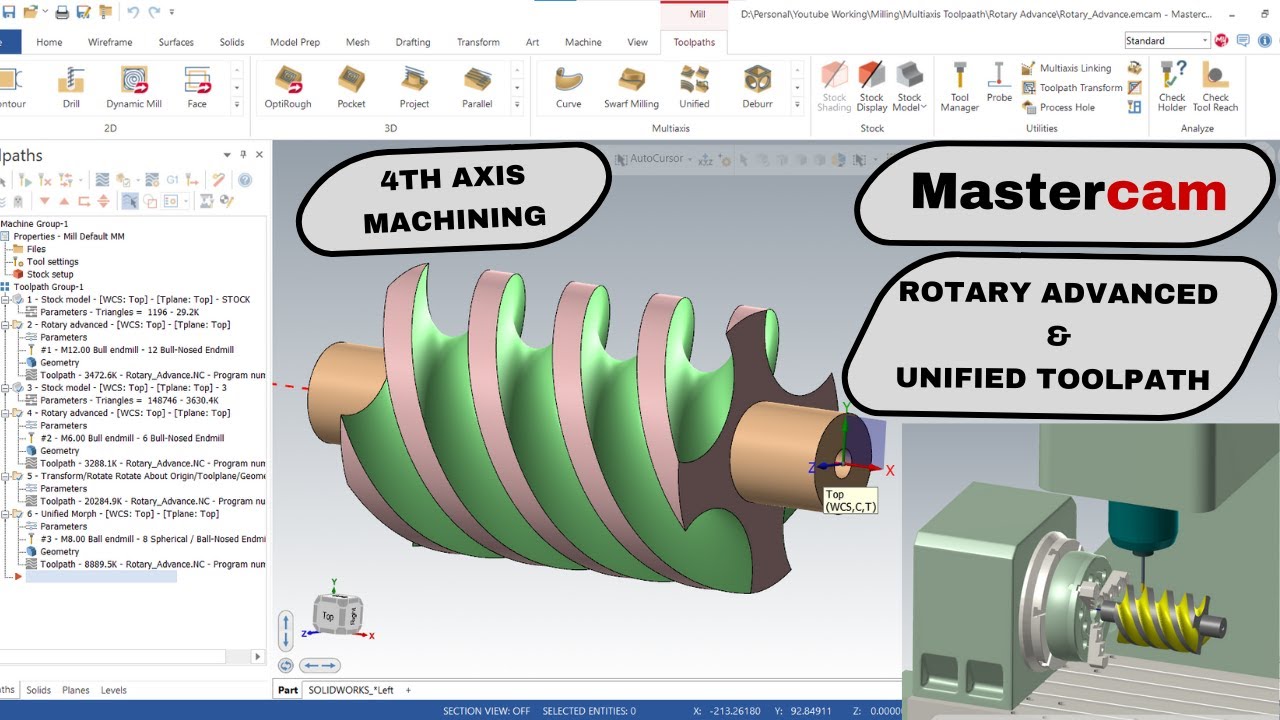Open the Model Prep tab
Image resolution: width=1280 pixels, height=720 pixels.
tap(295, 42)
